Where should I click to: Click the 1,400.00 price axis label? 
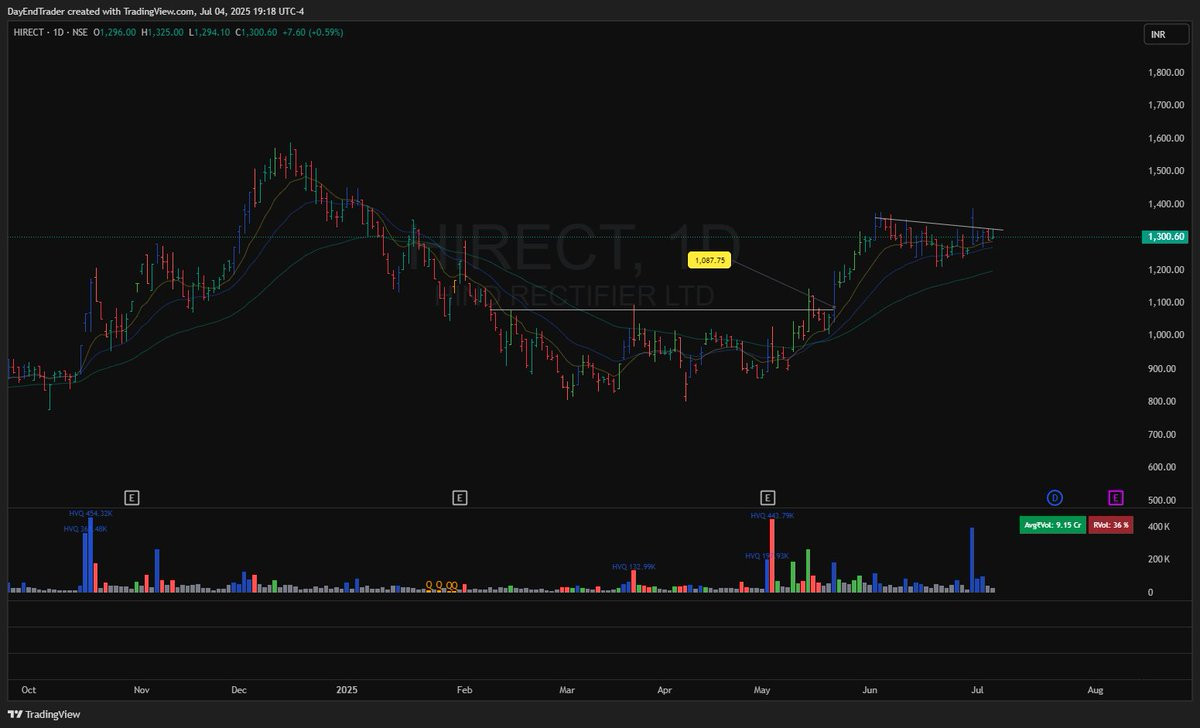pyautogui.click(x=1166, y=204)
